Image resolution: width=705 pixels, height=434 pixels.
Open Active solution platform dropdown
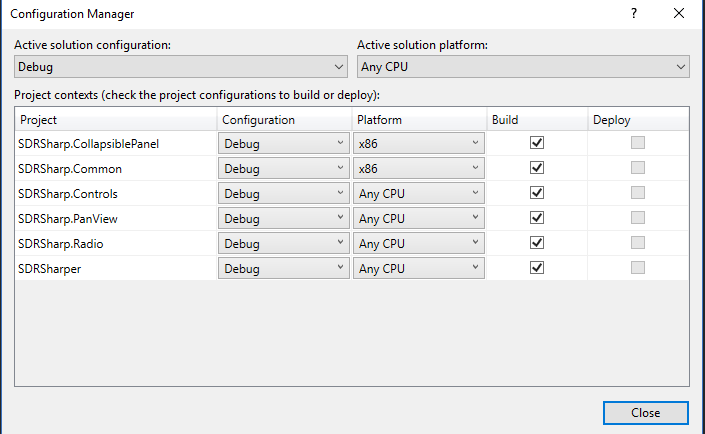(x=524, y=67)
